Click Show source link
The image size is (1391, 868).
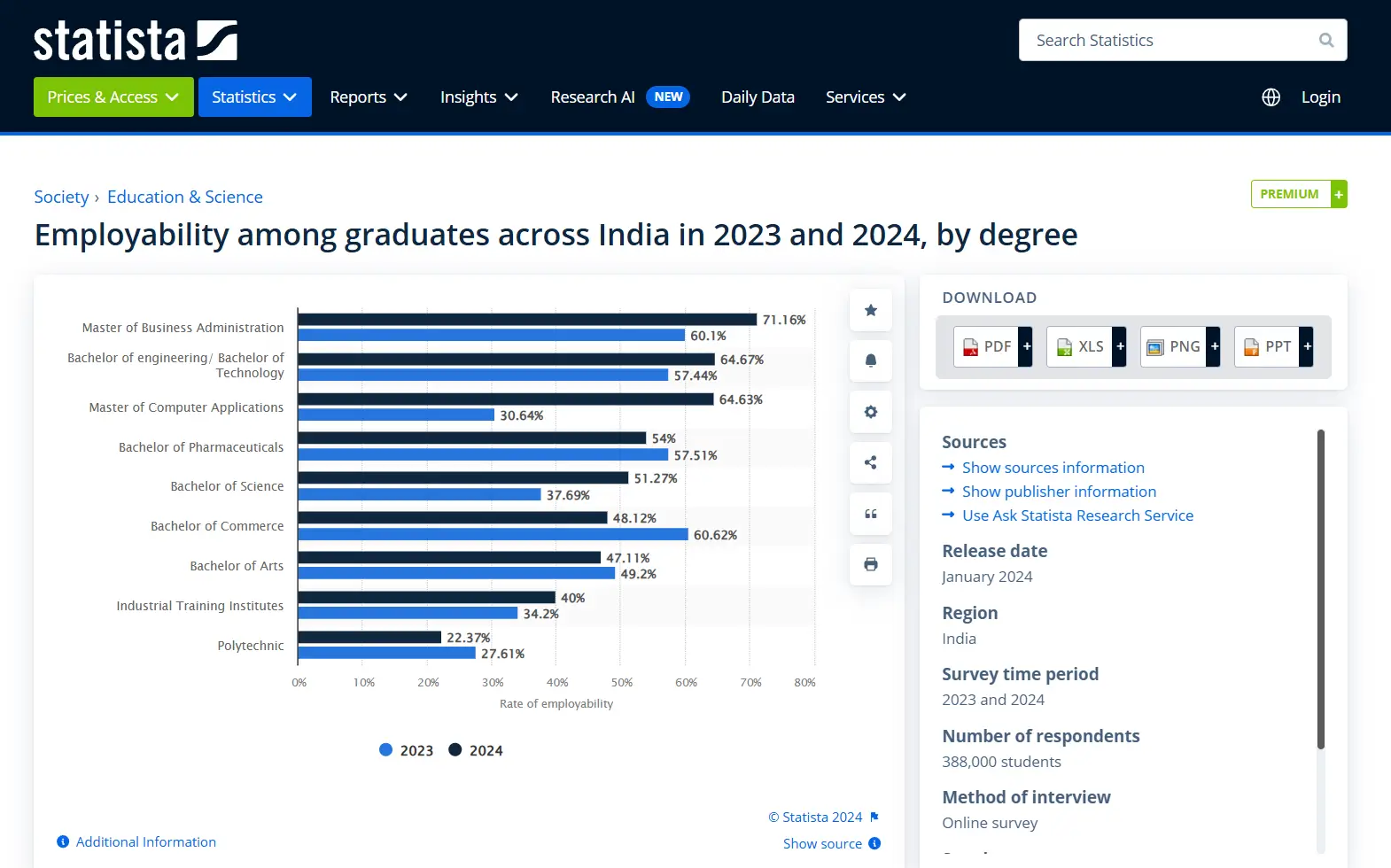pyautogui.click(x=822, y=843)
